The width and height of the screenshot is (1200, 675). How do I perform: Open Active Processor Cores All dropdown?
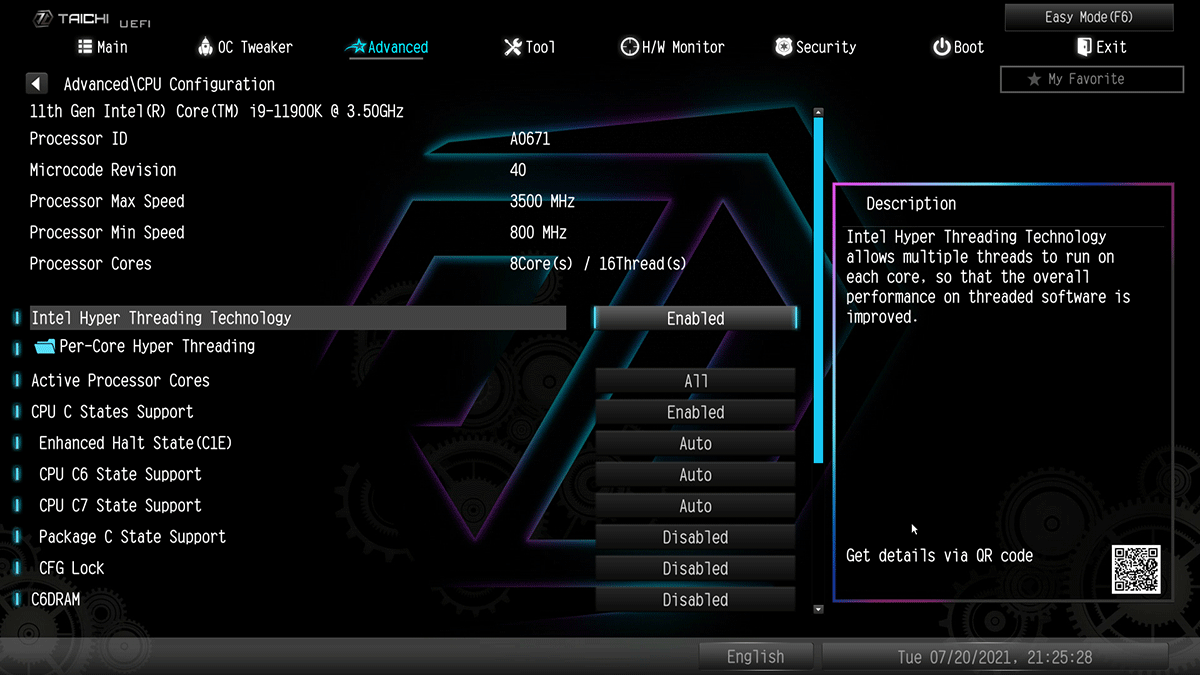[696, 381]
